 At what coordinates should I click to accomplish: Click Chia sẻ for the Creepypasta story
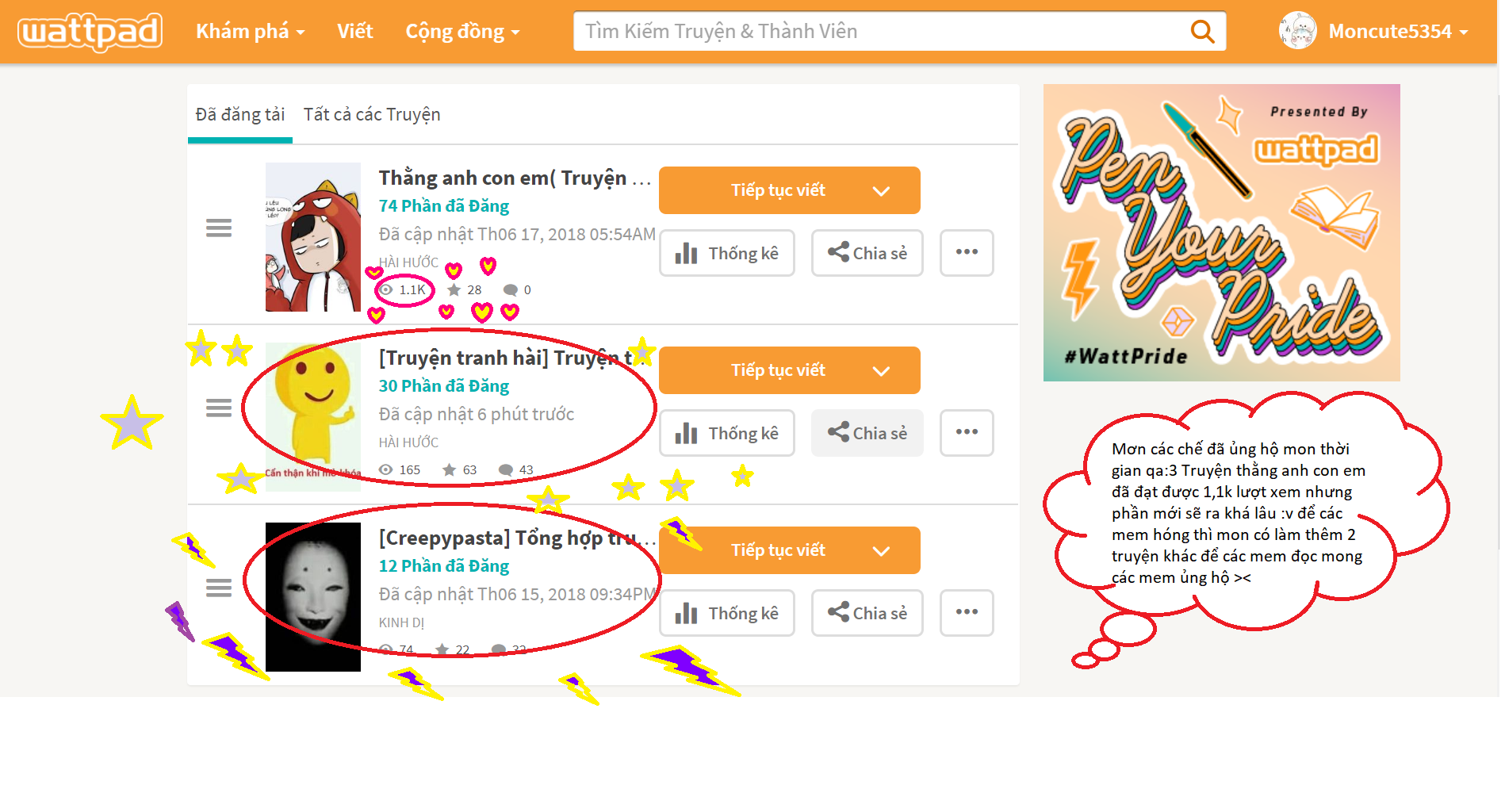pyautogui.click(x=867, y=613)
